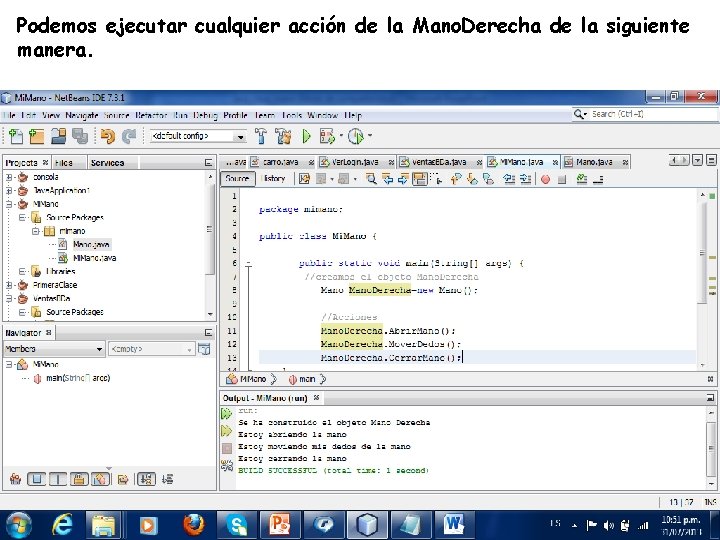Viewport: 720px width, 540px height.
Task: Click the New Project toolbar icon
Action: point(37,136)
